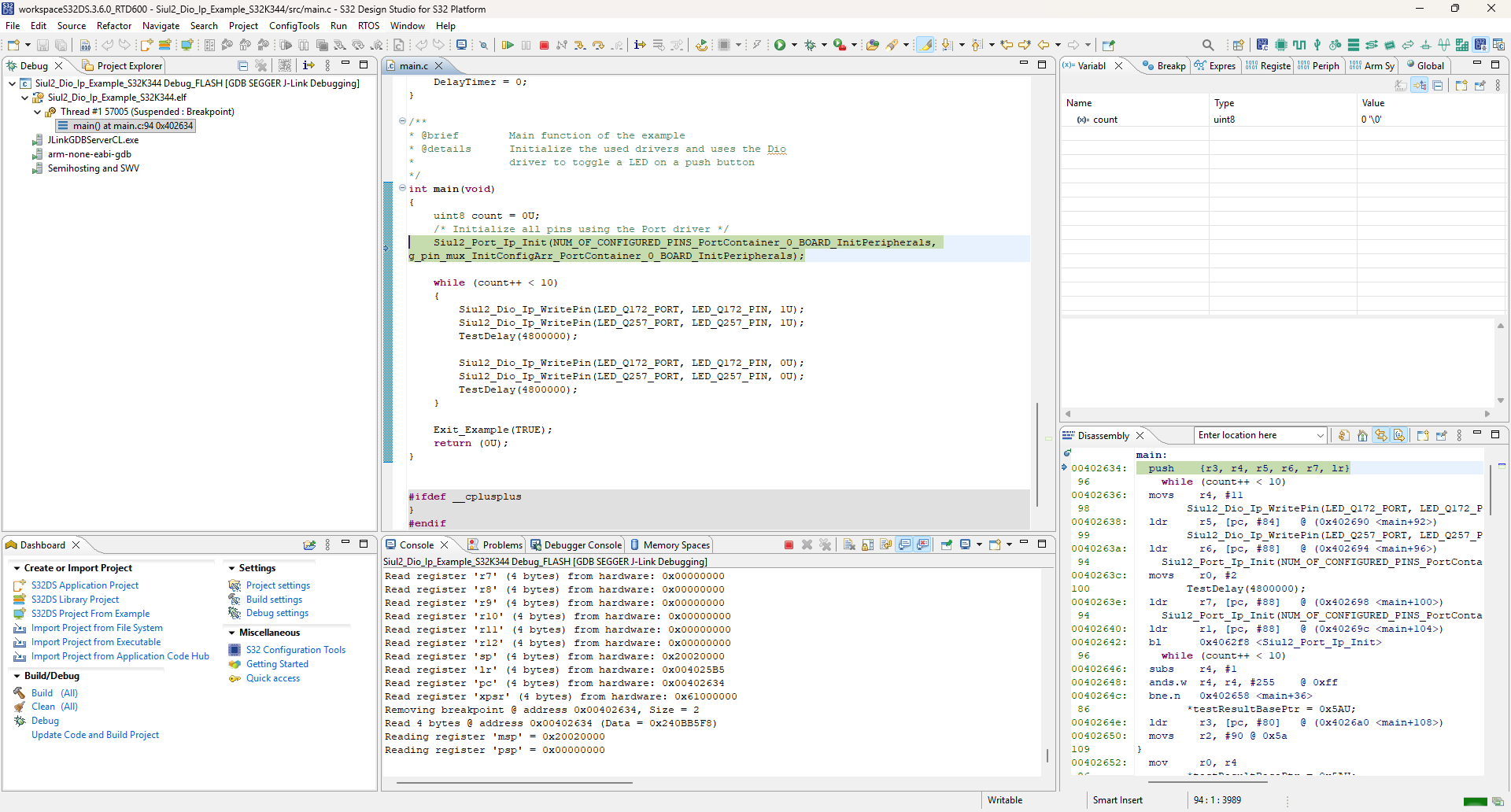Toggle Word Wrap in Console toolbar
The height and width of the screenshot is (812, 1511).
885,544
